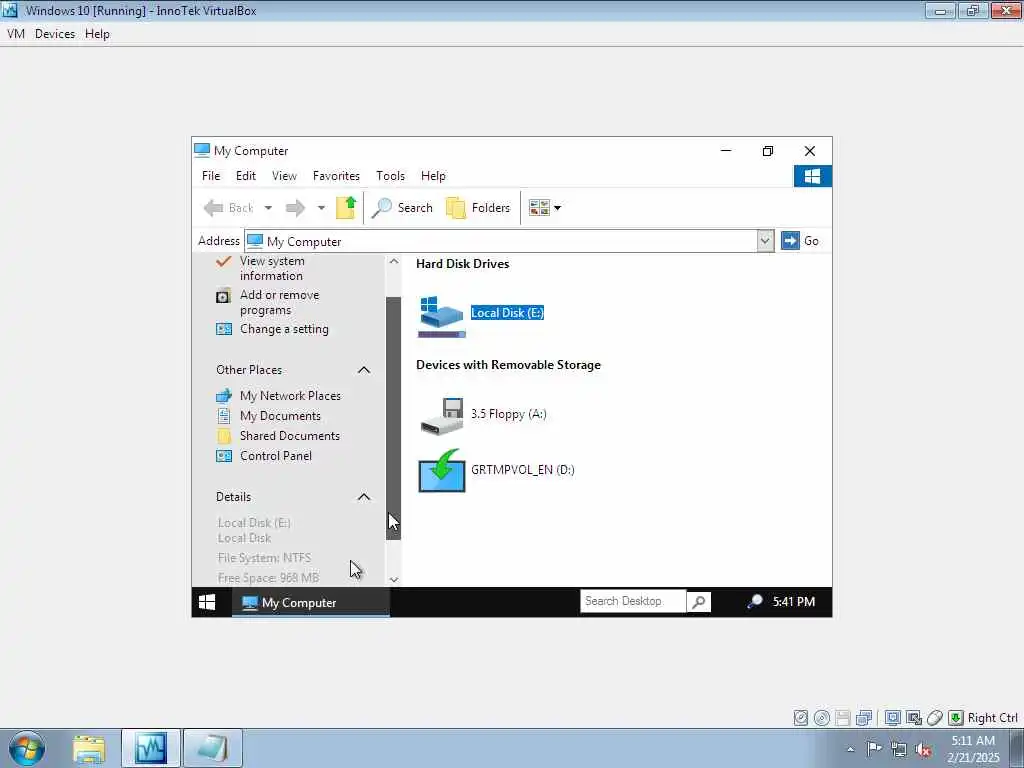Click the host Action Center flag icon

tap(874, 749)
